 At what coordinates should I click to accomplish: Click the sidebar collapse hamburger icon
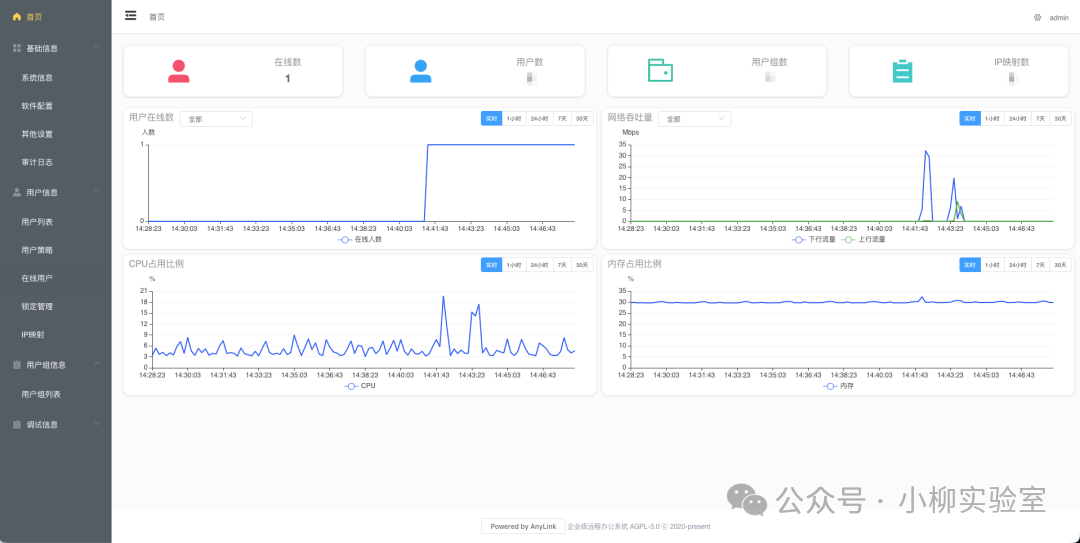coord(131,16)
